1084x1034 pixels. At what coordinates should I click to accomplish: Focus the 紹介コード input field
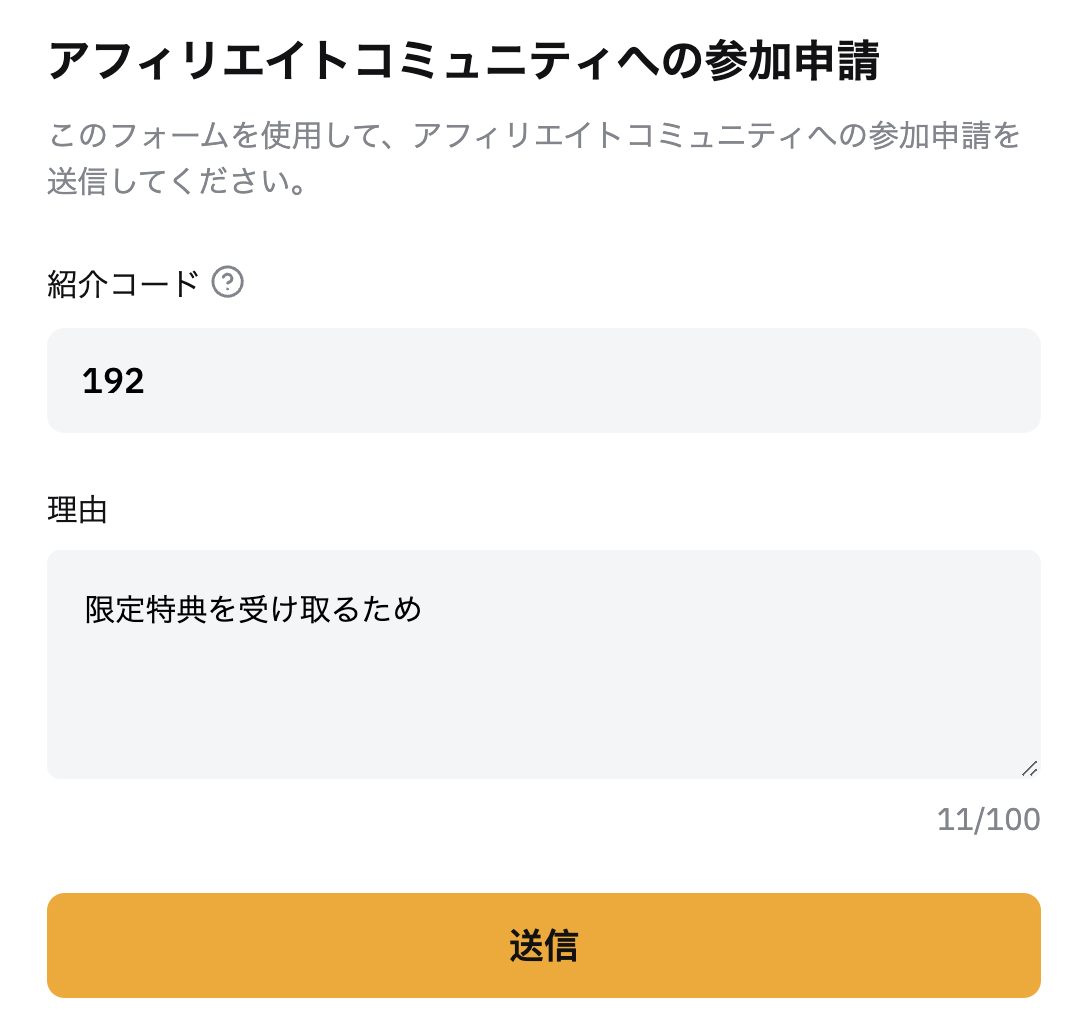543,381
